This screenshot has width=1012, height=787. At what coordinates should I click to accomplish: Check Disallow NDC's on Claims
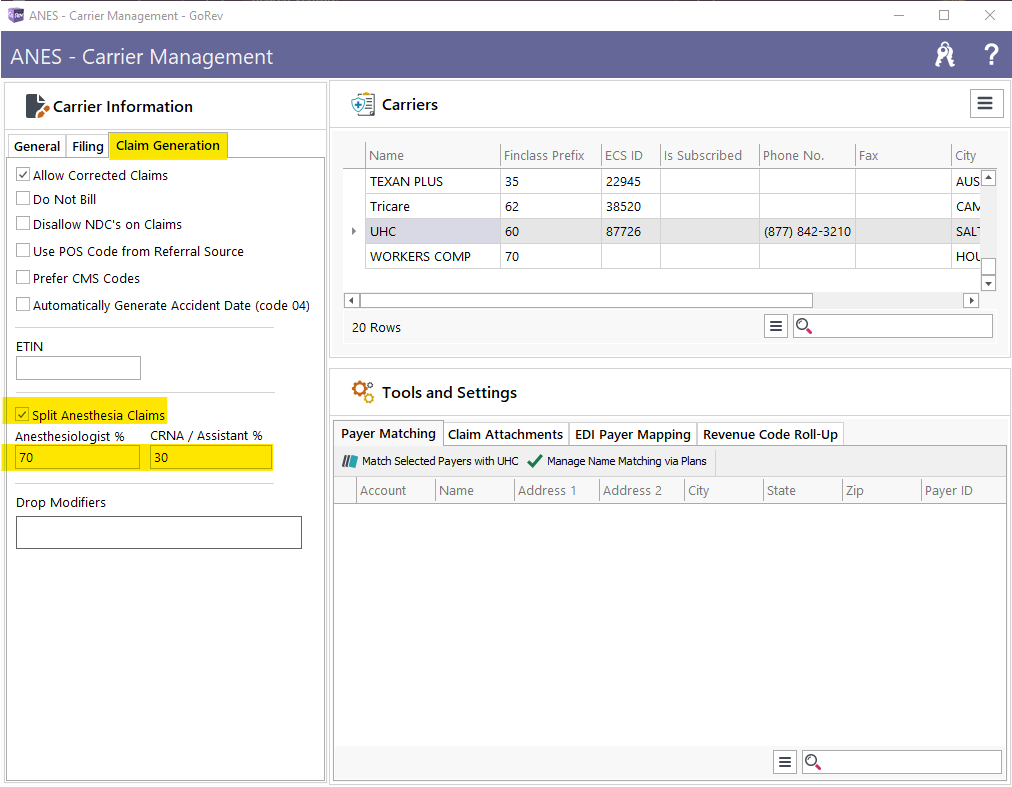coord(23,223)
